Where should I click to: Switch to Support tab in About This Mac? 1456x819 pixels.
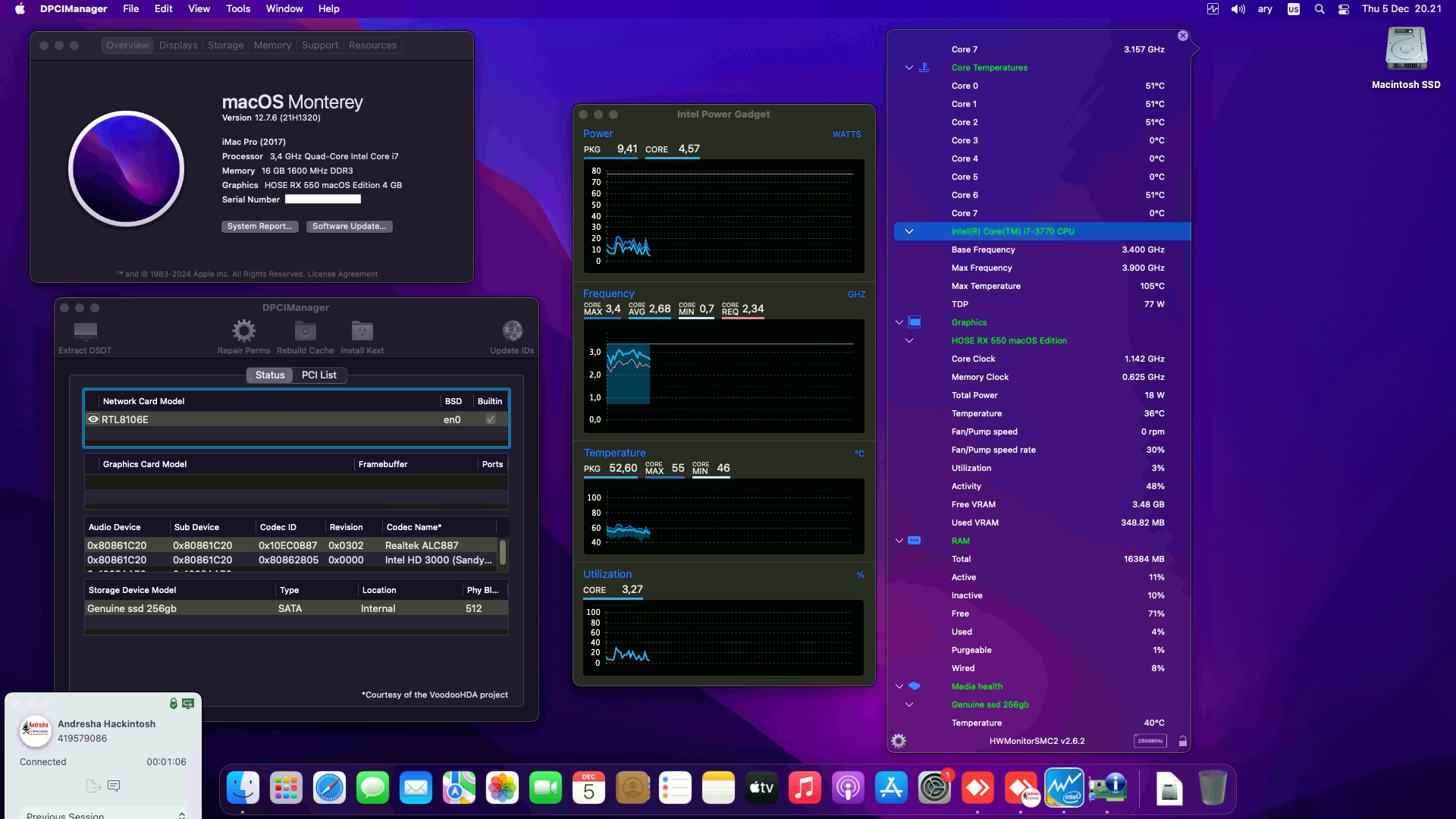(x=320, y=45)
